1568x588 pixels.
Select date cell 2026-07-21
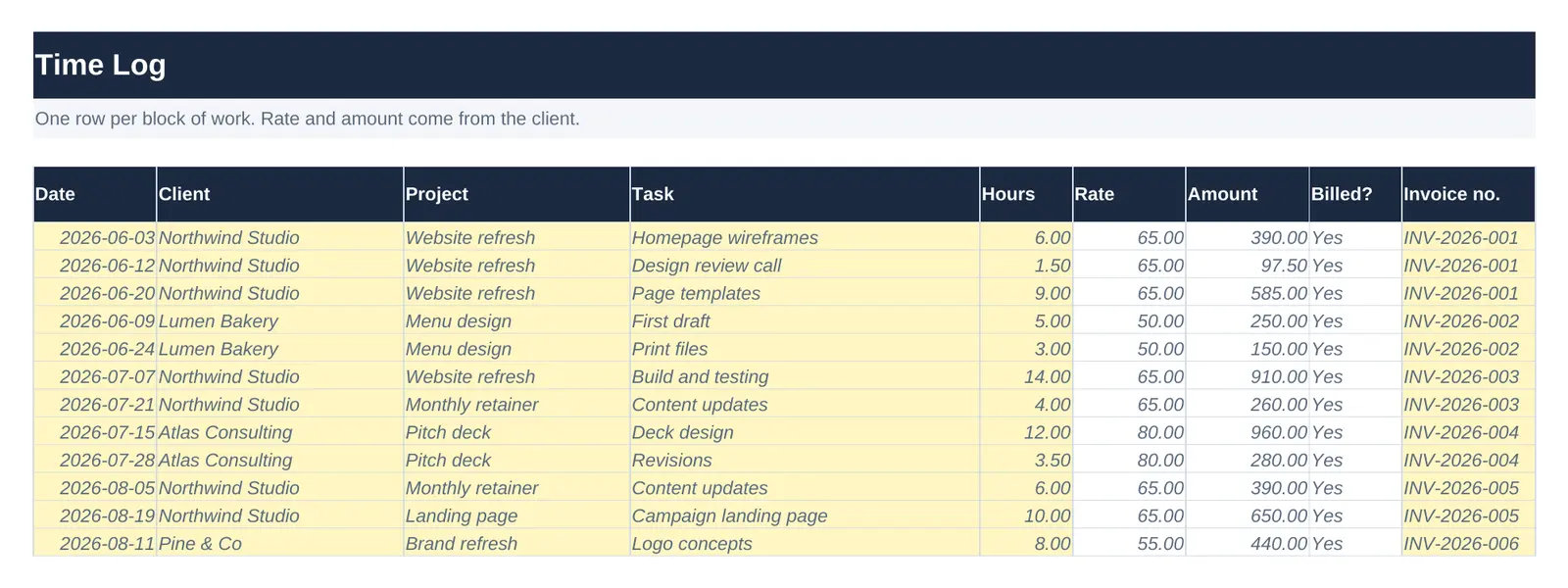(x=95, y=405)
